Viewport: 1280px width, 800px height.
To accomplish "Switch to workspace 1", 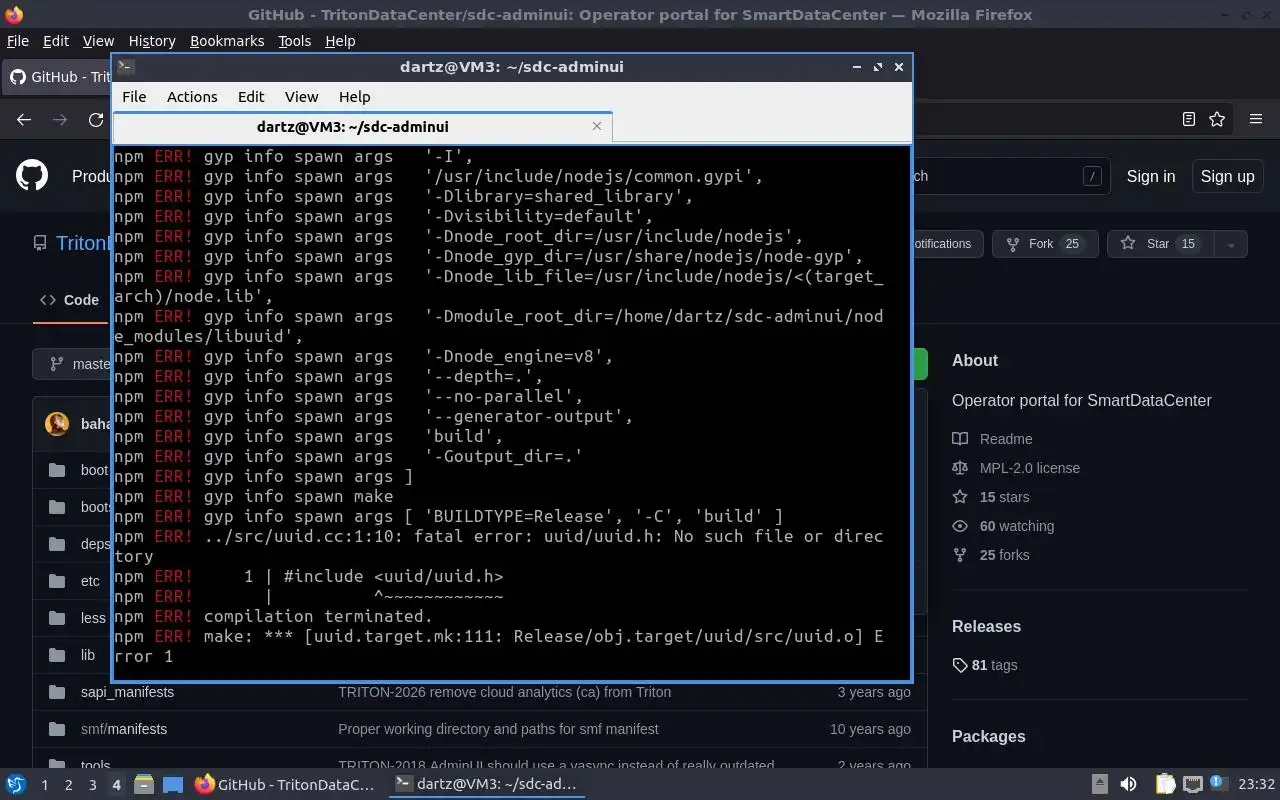I will 44,785.
